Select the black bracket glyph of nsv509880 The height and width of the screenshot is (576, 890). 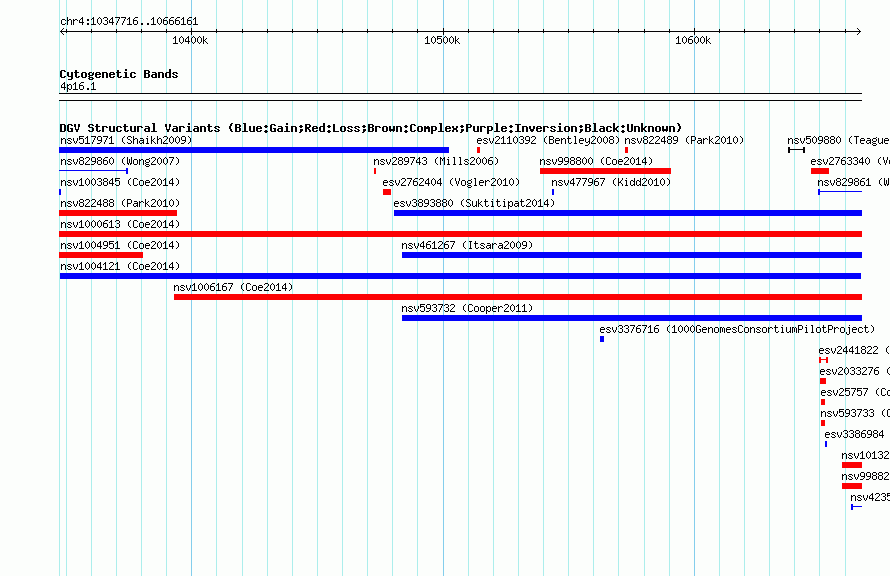797,150
